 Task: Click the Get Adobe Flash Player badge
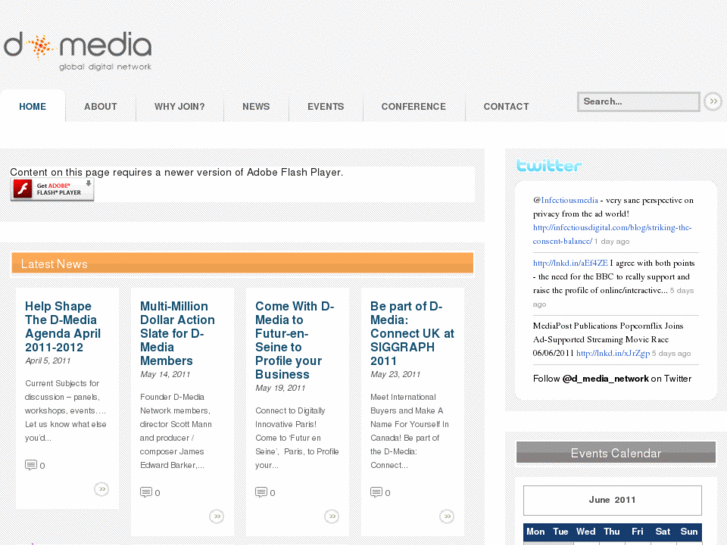click(x=52, y=189)
